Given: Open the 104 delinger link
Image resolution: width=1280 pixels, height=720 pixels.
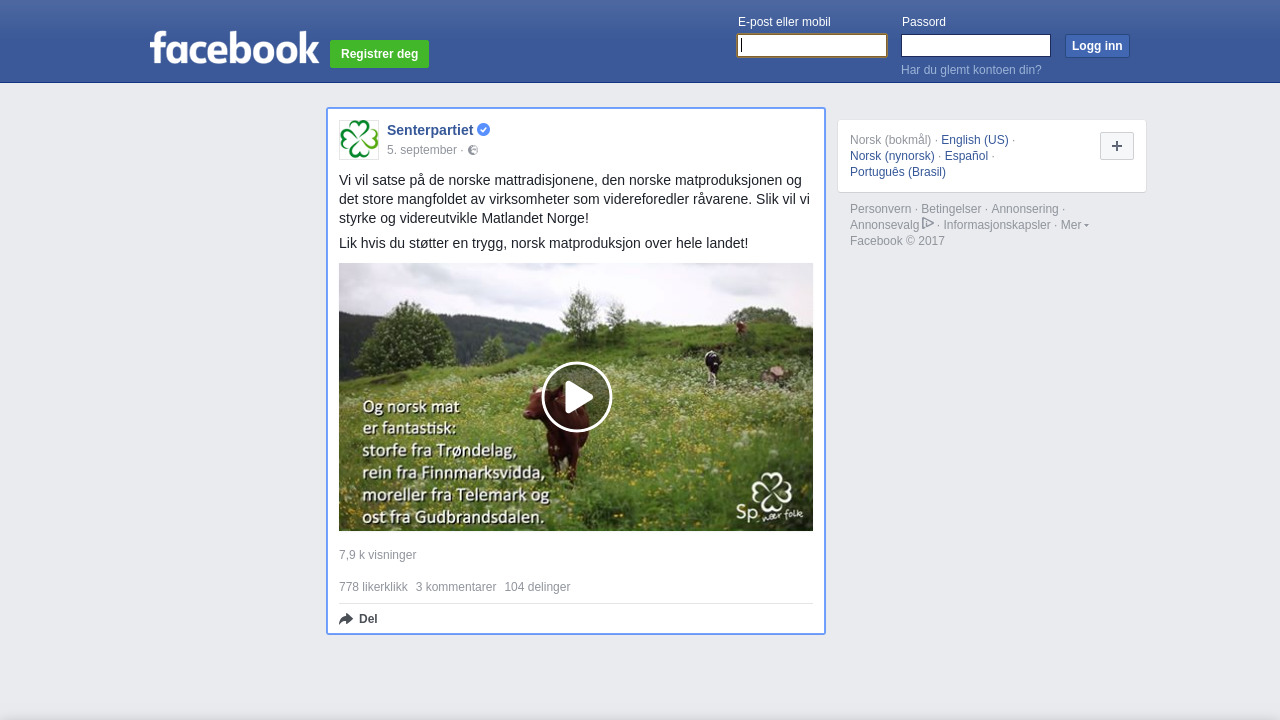Looking at the screenshot, I should coord(537,587).
